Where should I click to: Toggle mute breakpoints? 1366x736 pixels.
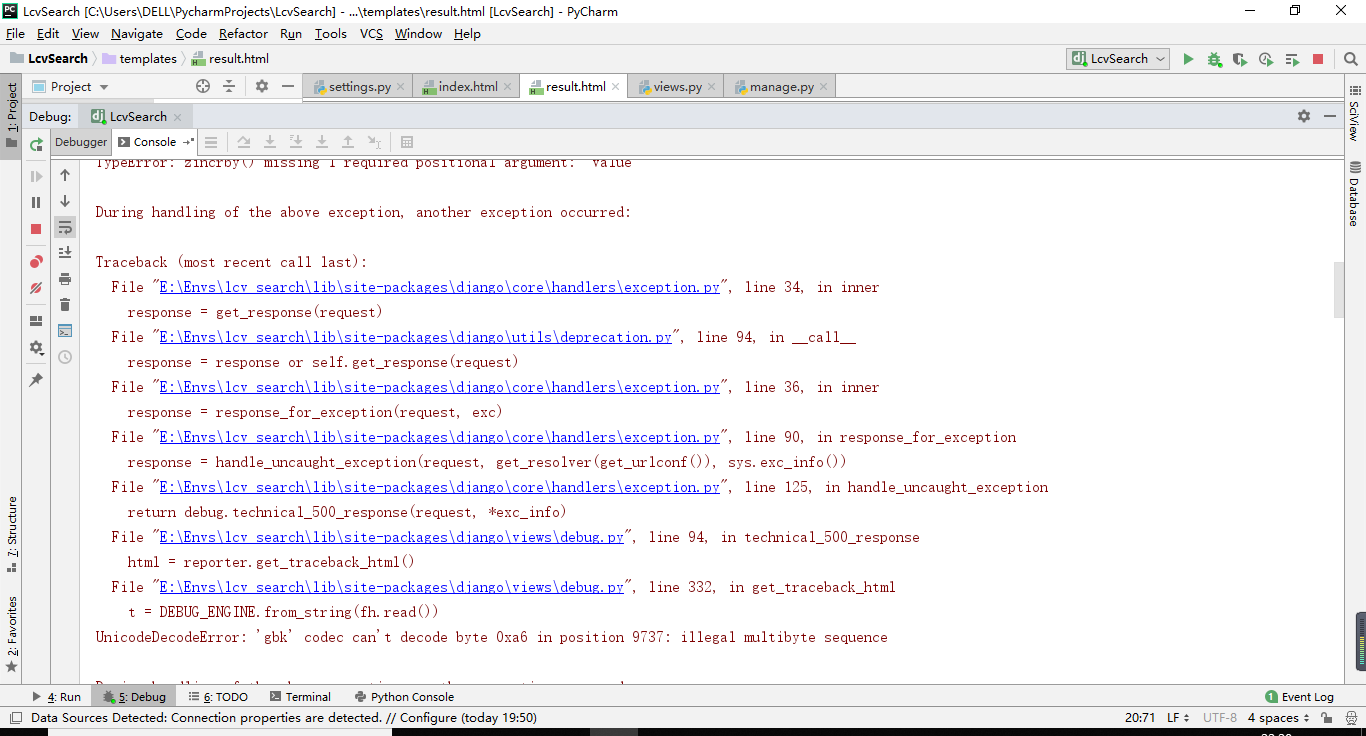(36, 288)
